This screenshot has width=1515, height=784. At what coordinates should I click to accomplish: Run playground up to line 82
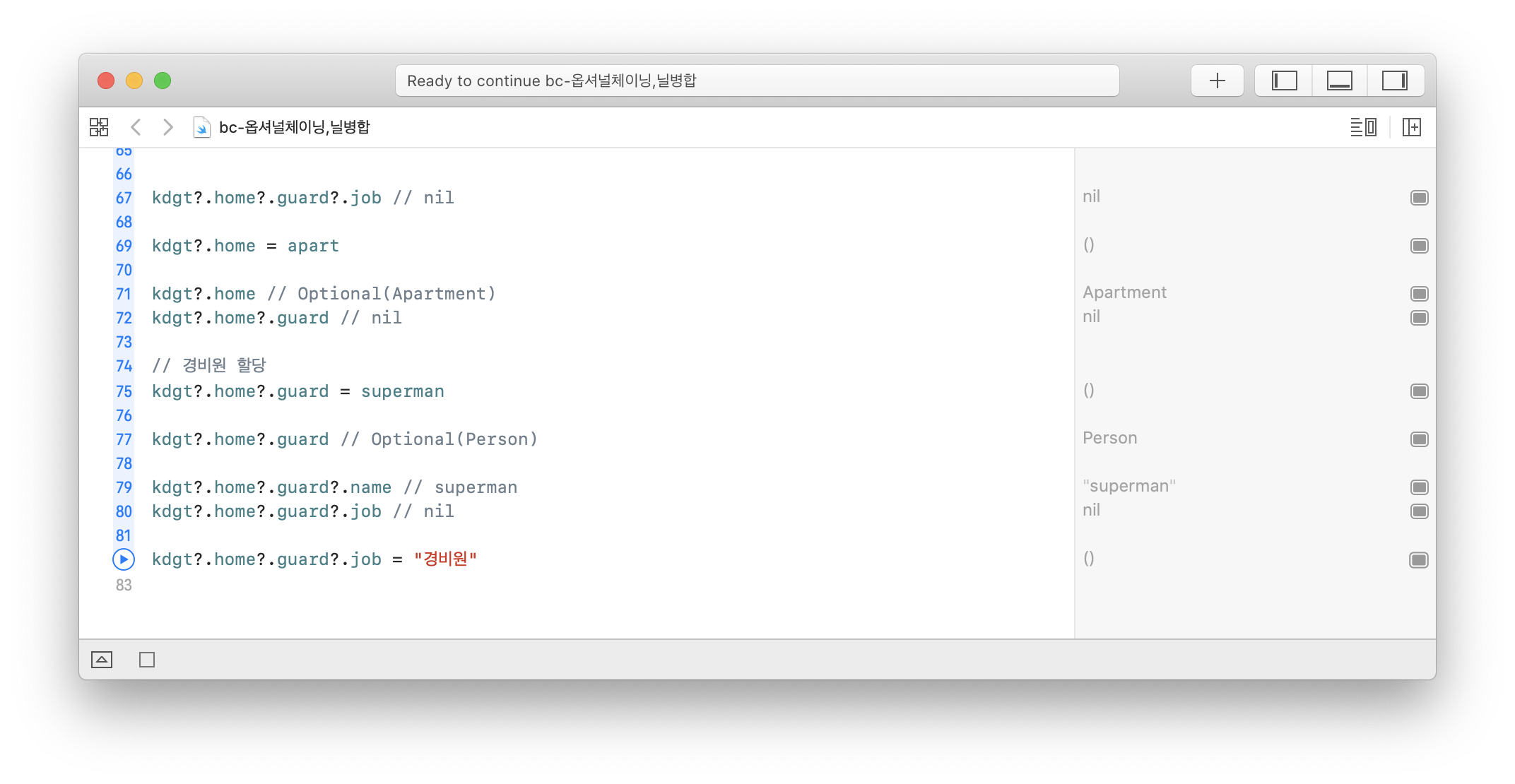pos(124,559)
